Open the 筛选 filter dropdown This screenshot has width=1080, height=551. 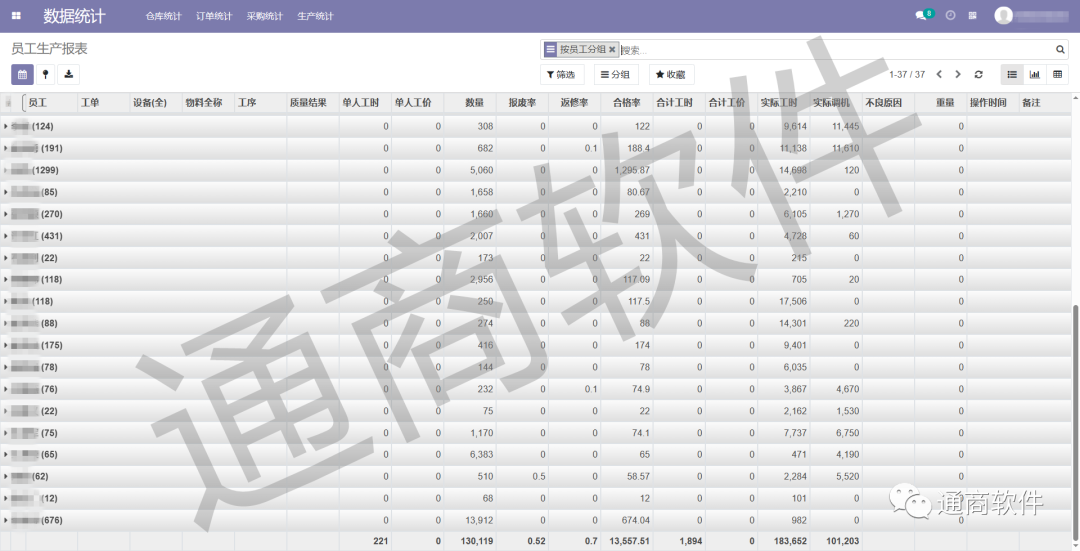pos(562,75)
